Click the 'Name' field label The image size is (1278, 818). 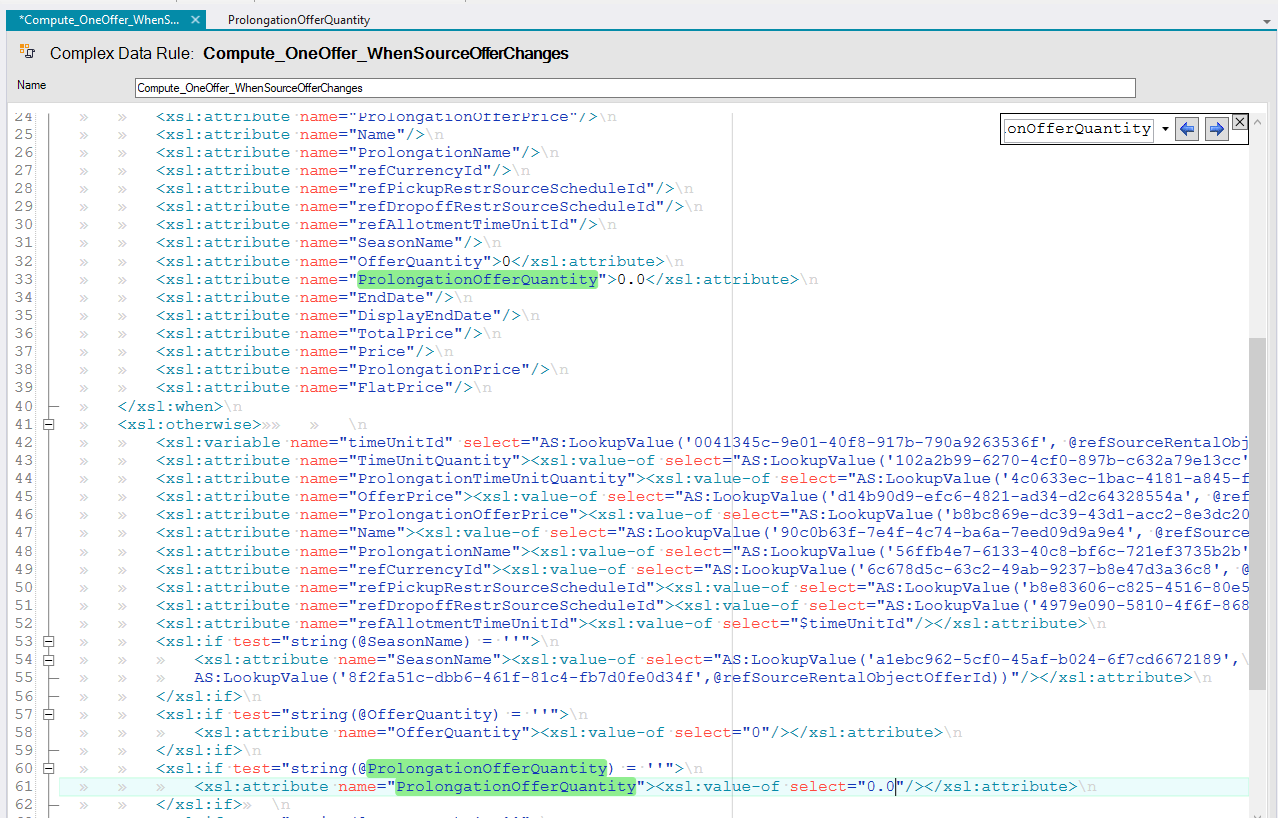(x=32, y=86)
